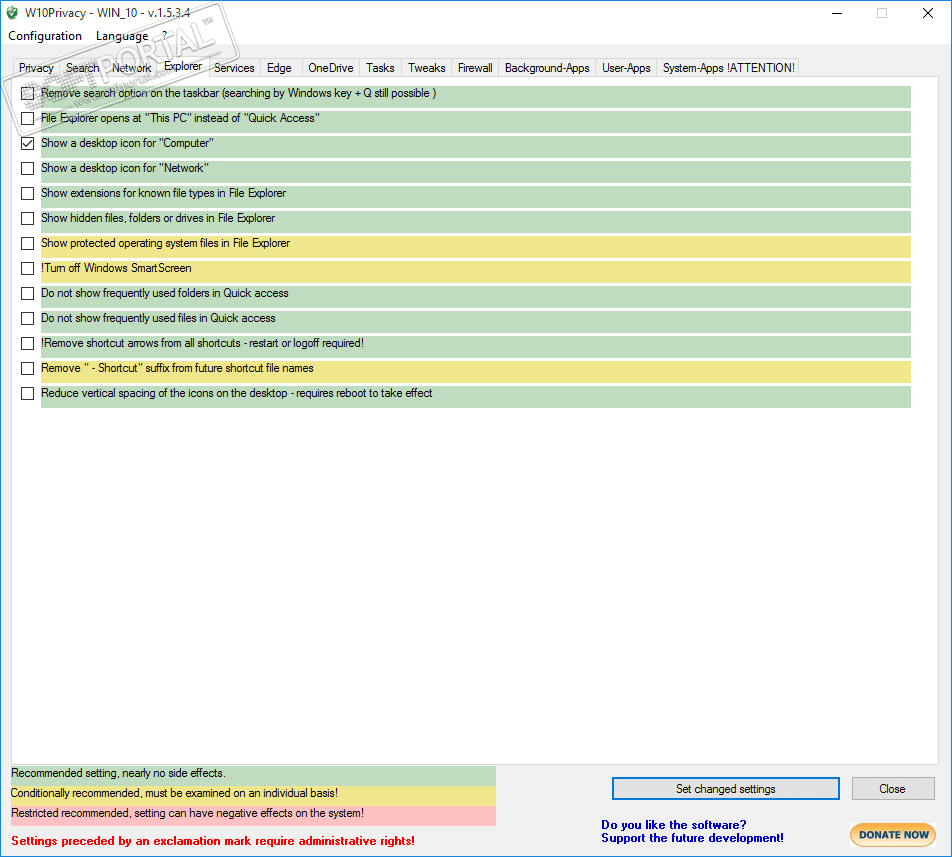Image resolution: width=952 pixels, height=857 pixels.
Task: Open the System-Apps !ATTENTION! tab
Action: pos(729,68)
